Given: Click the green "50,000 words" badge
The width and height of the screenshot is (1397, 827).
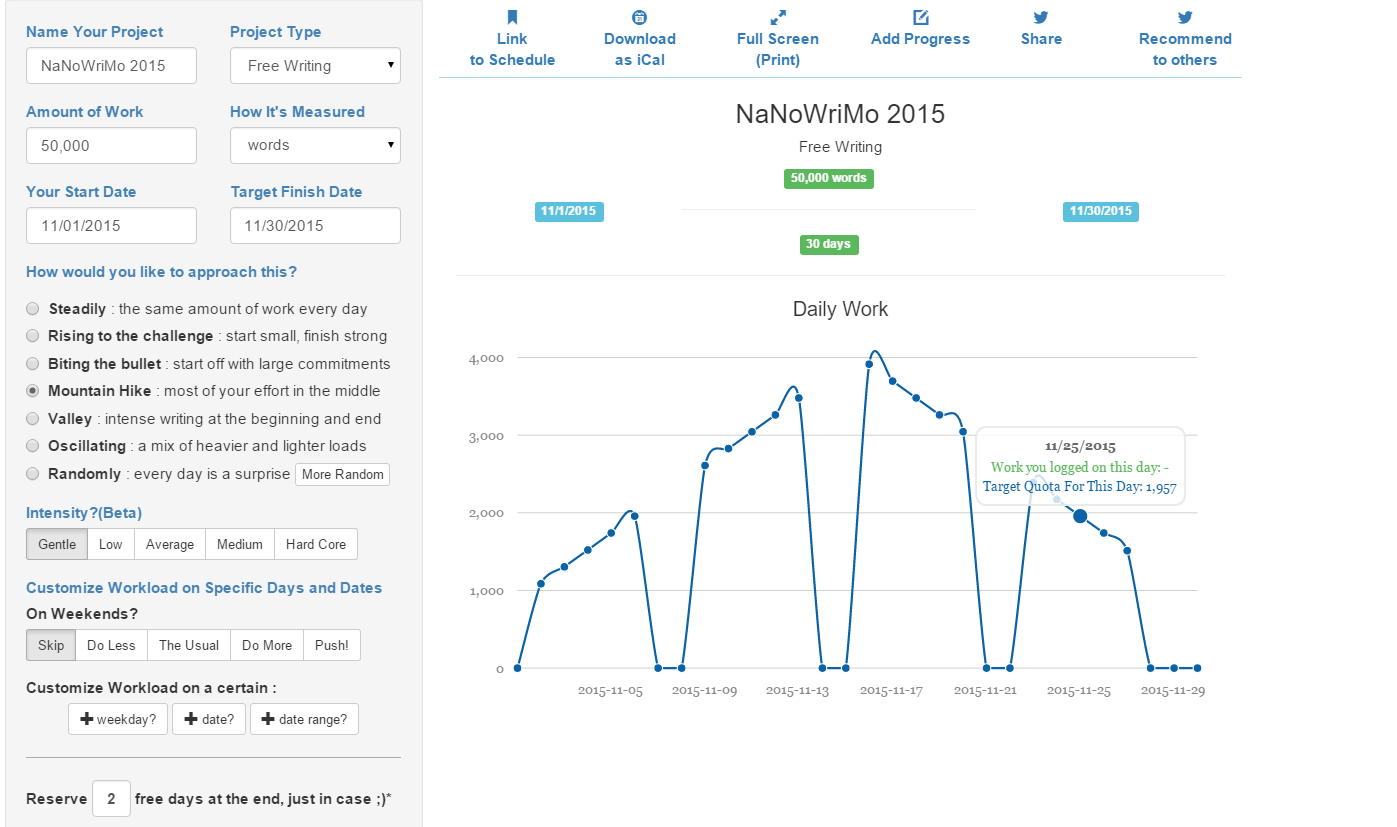Looking at the screenshot, I should 829,178.
